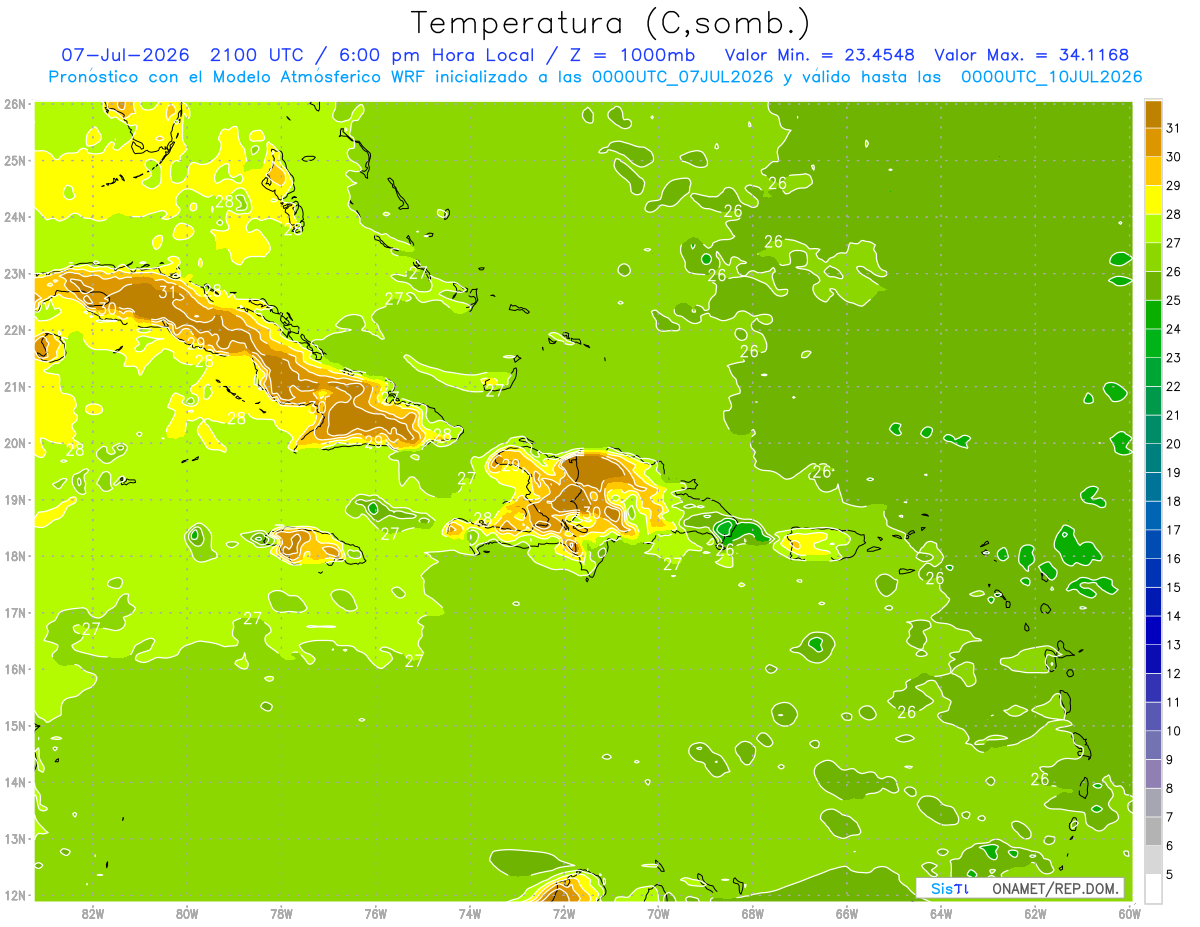
Task: Click the '66W' longitude axis label
Action: pos(847,913)
